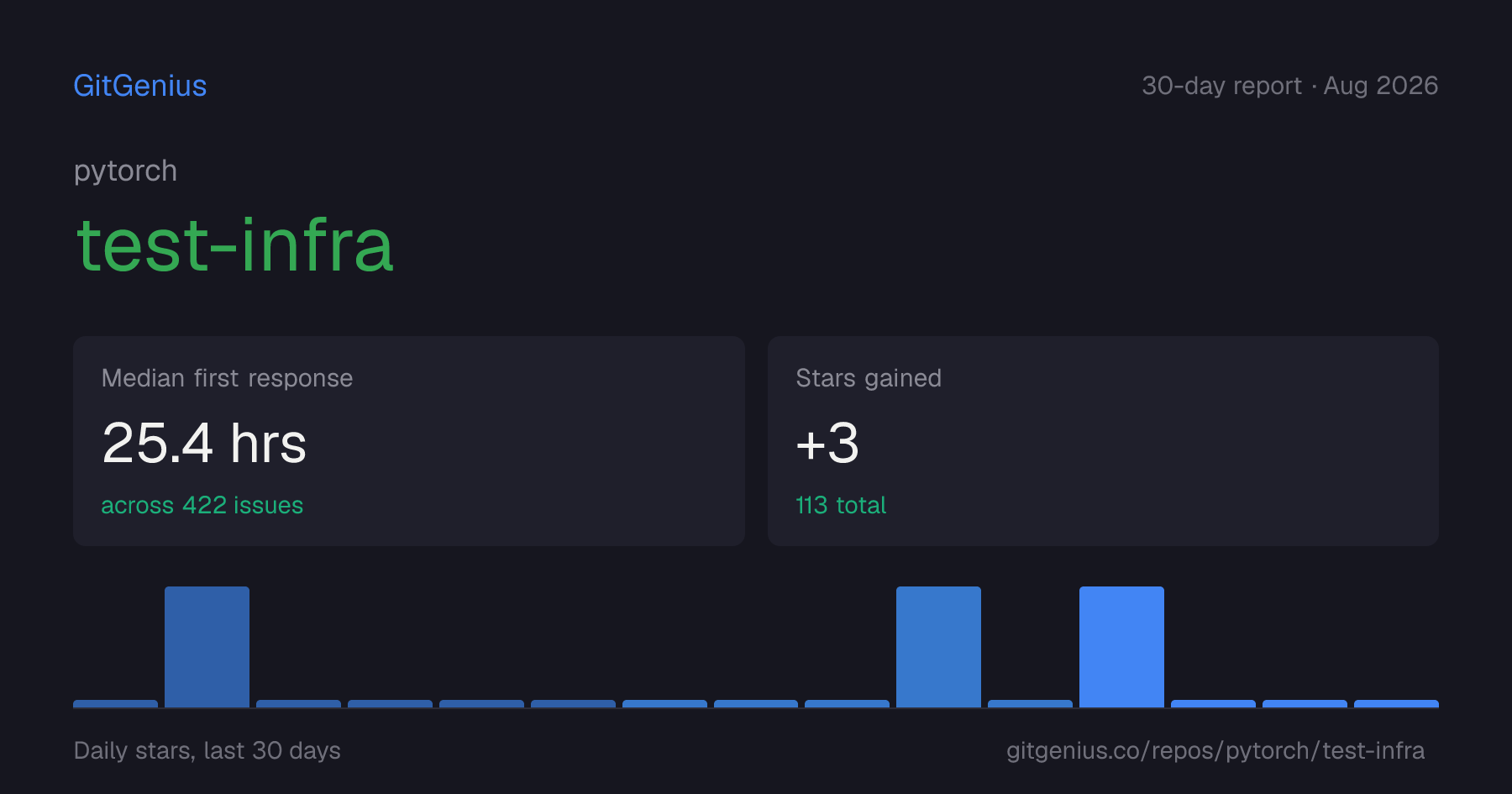The image size is (1512, 794).
Task: Click the 25.4 hrs value
Action: point(204,443)
